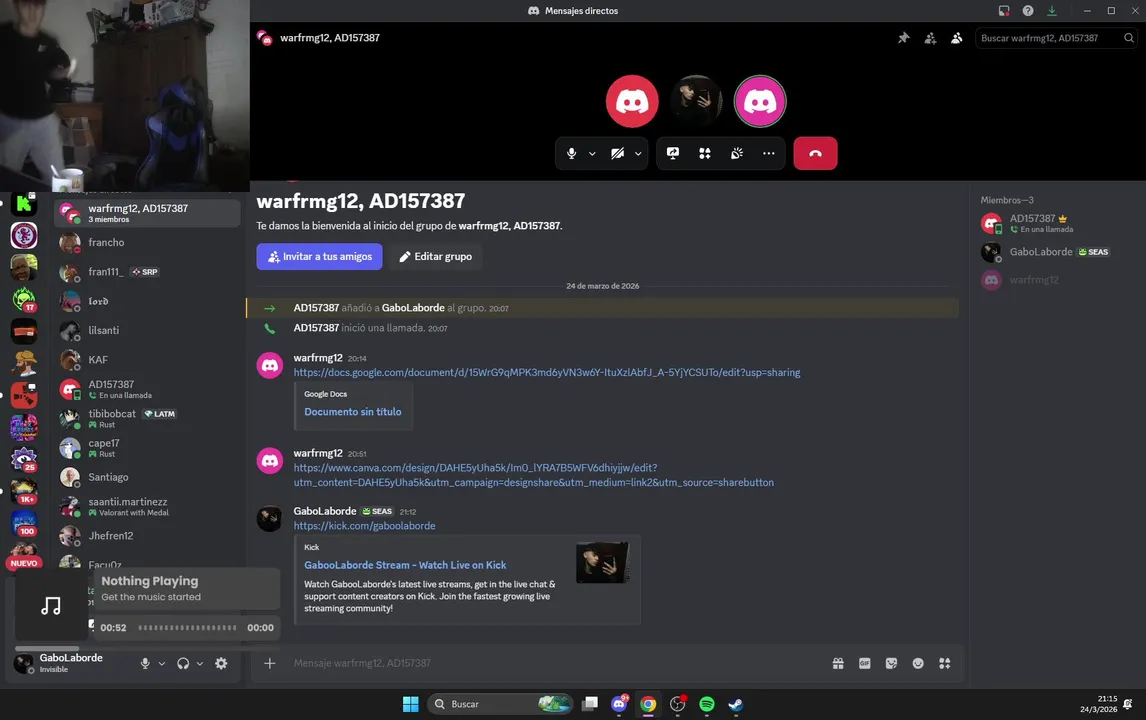The height and width of the screenshot is (720, 1146).
Task: Open the inbox icon in title bar
Action: tap(1004, 11)
